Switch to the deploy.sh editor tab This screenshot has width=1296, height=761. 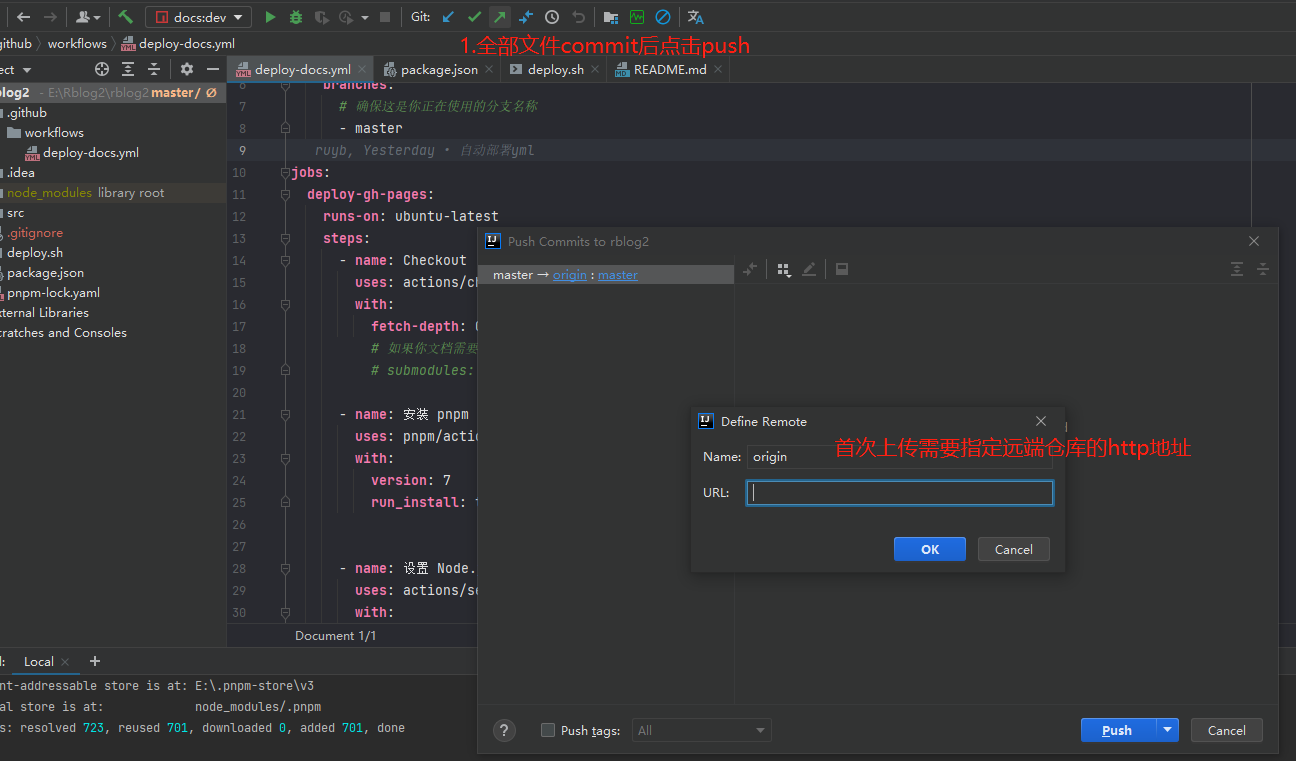click(554, 70)
